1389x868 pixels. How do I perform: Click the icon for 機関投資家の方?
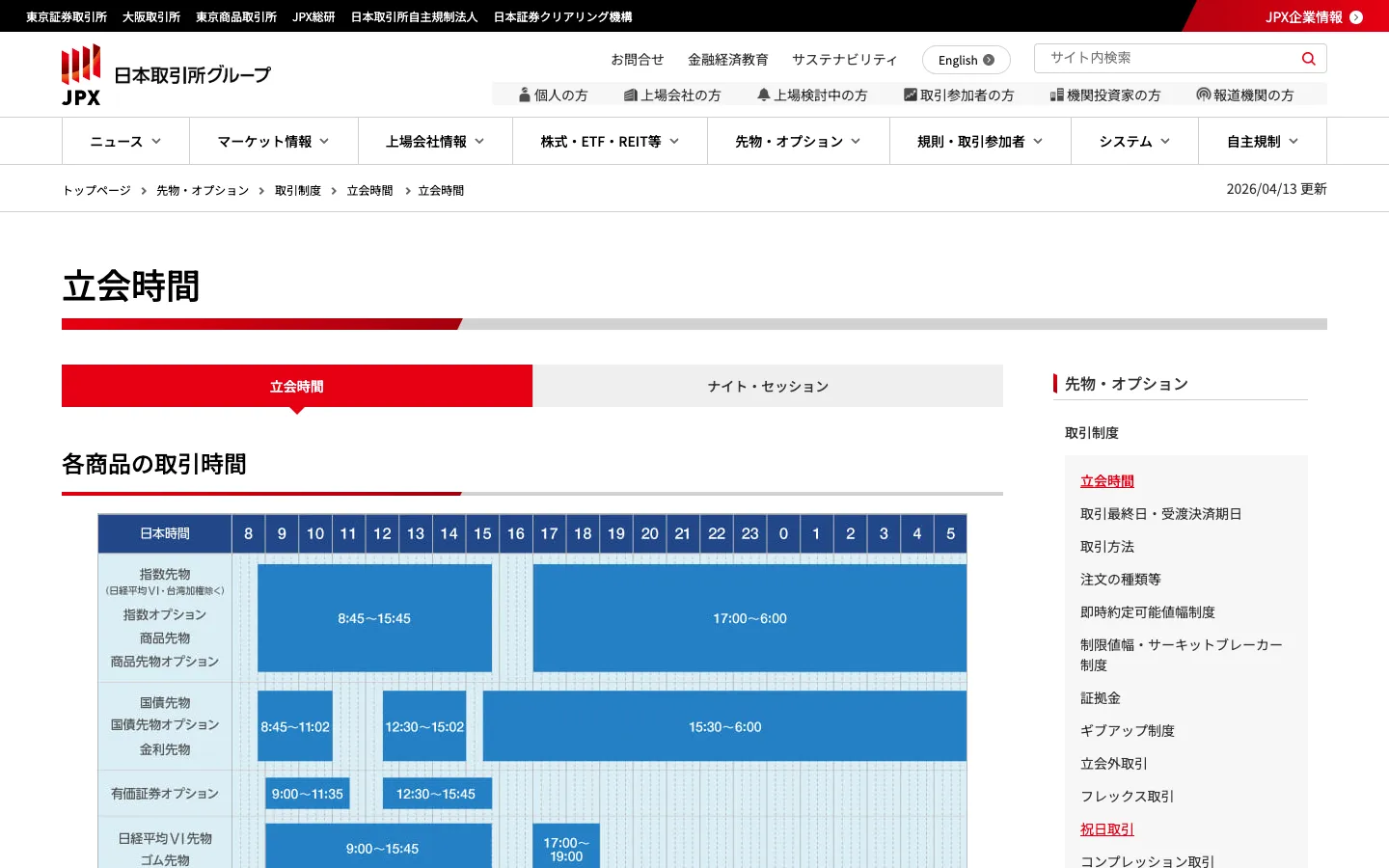(1057, 95)
